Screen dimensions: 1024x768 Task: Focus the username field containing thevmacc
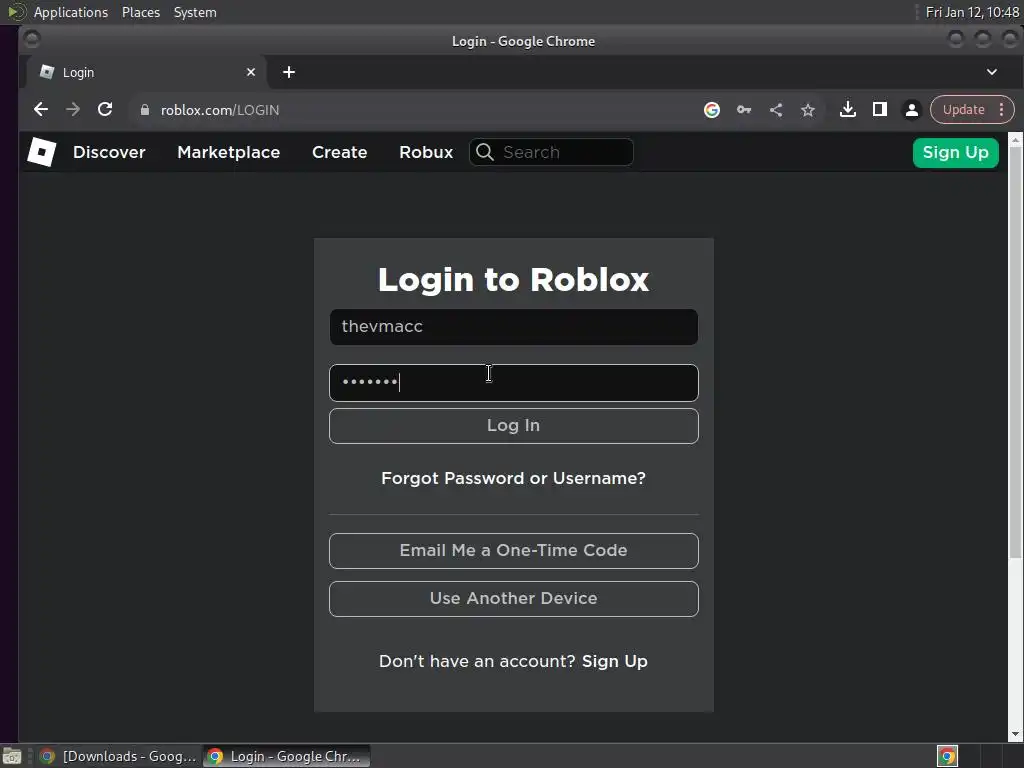coord(513,327)
